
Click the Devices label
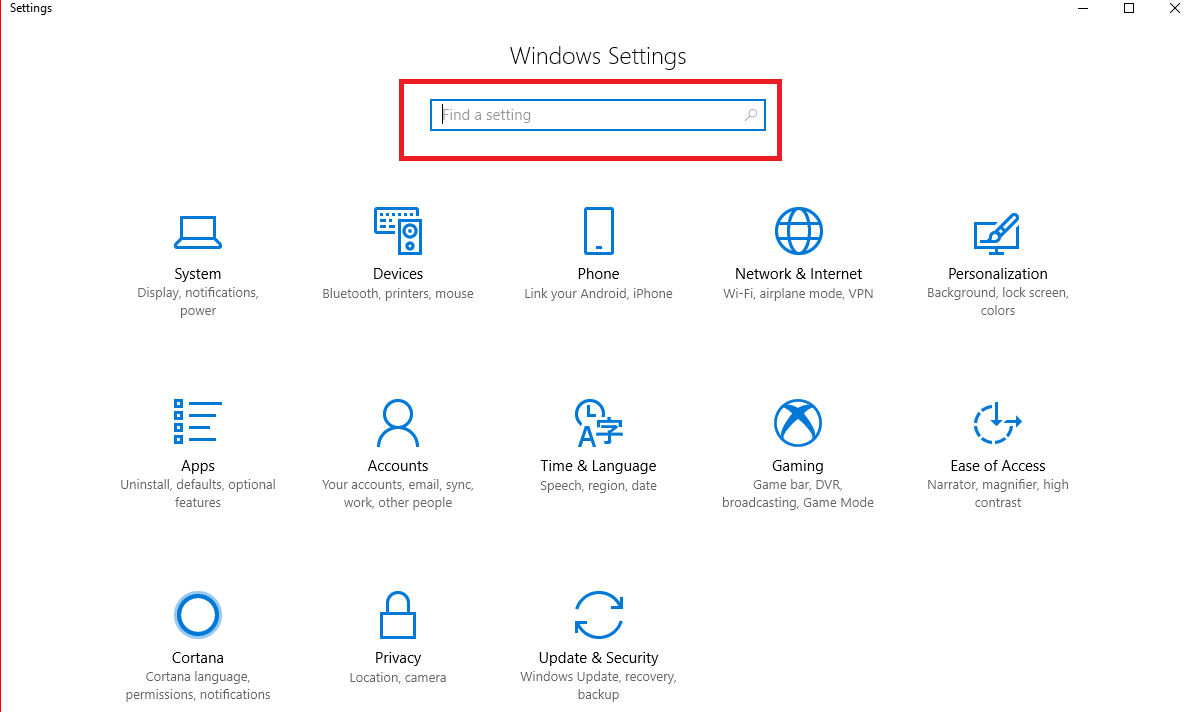coord(398,274)
